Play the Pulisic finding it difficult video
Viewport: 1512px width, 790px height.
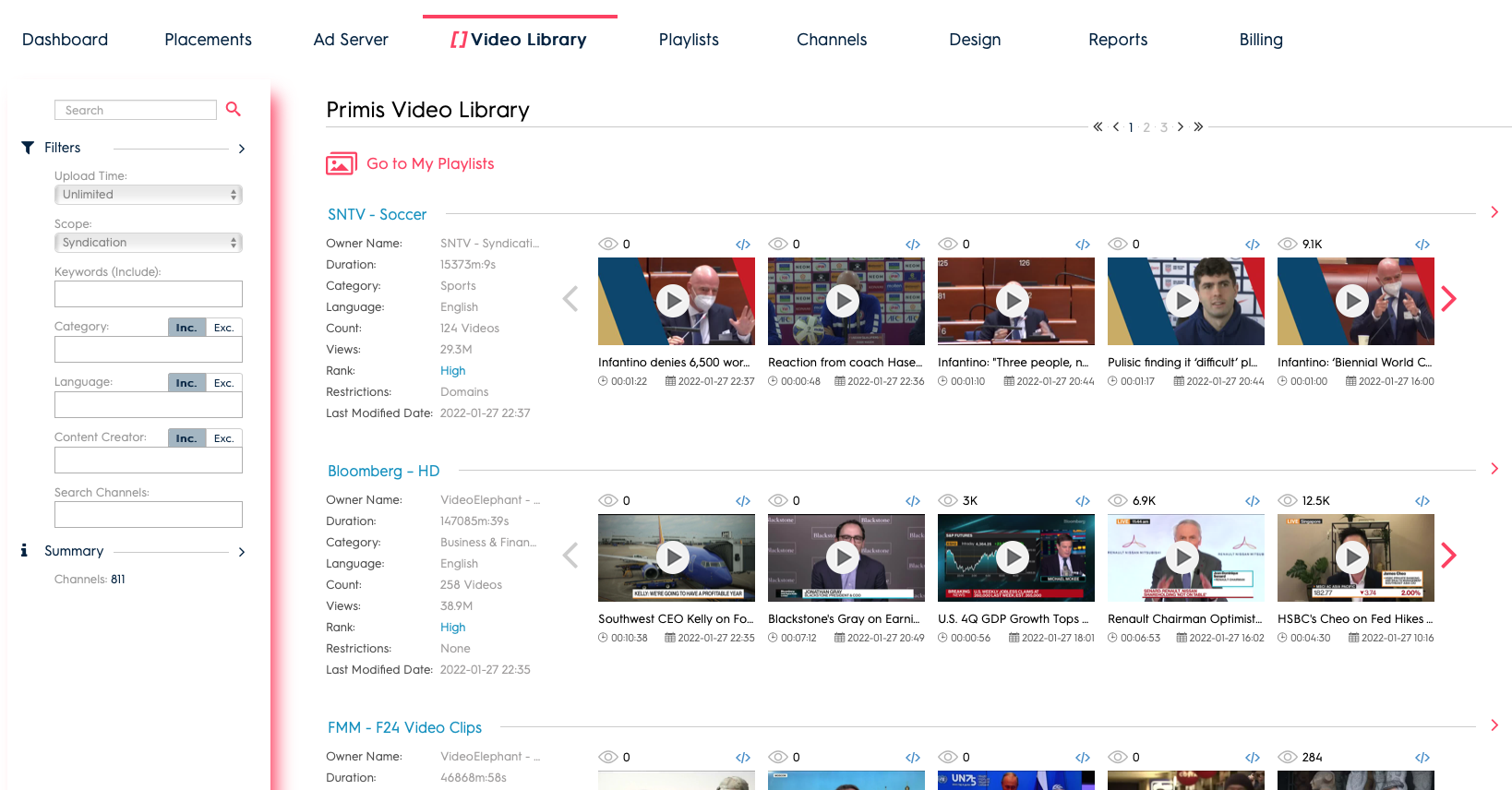pos(1182,301)
